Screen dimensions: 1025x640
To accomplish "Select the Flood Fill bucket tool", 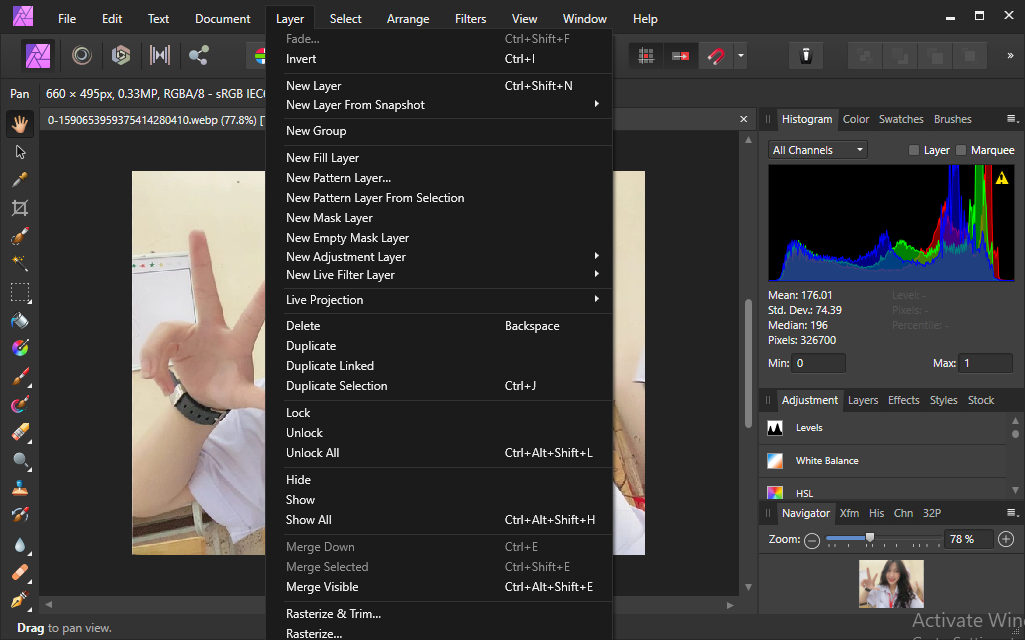I will click(19, 321).
